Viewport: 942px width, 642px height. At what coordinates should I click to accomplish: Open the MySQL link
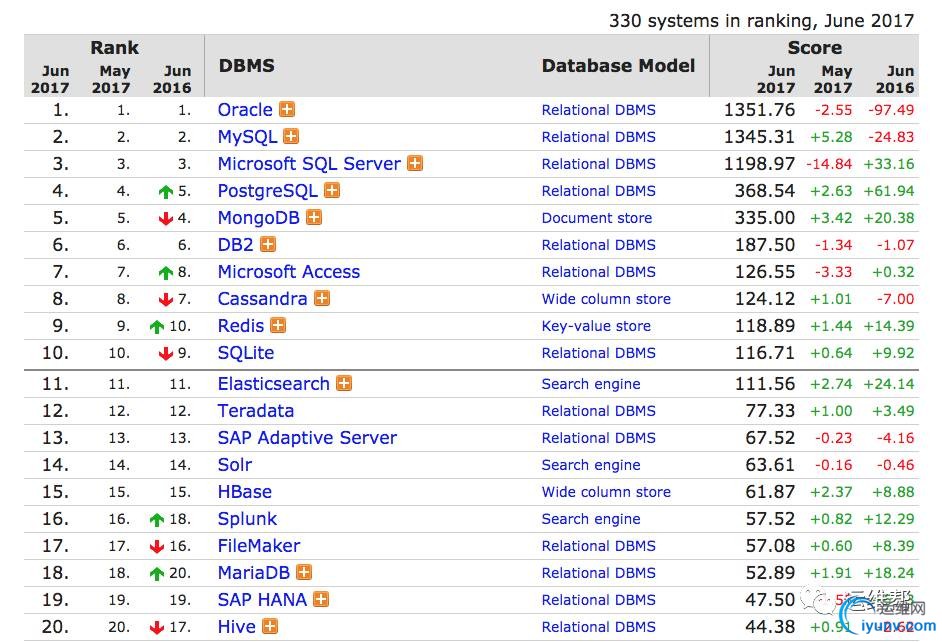click(x=247, y=137)
